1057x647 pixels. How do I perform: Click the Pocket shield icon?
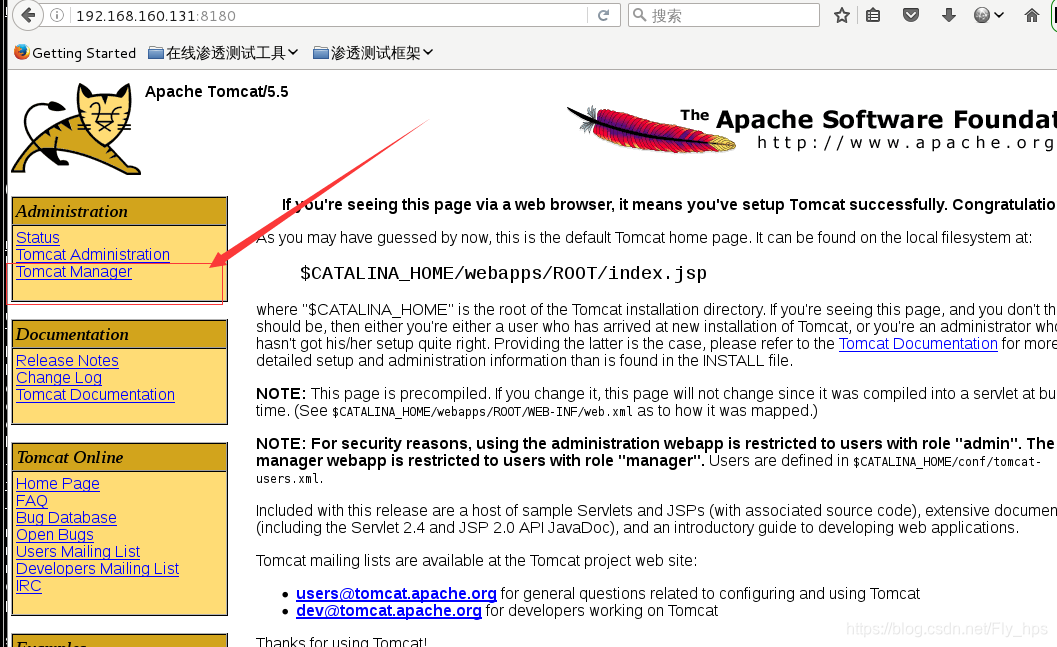pos(911,15)
